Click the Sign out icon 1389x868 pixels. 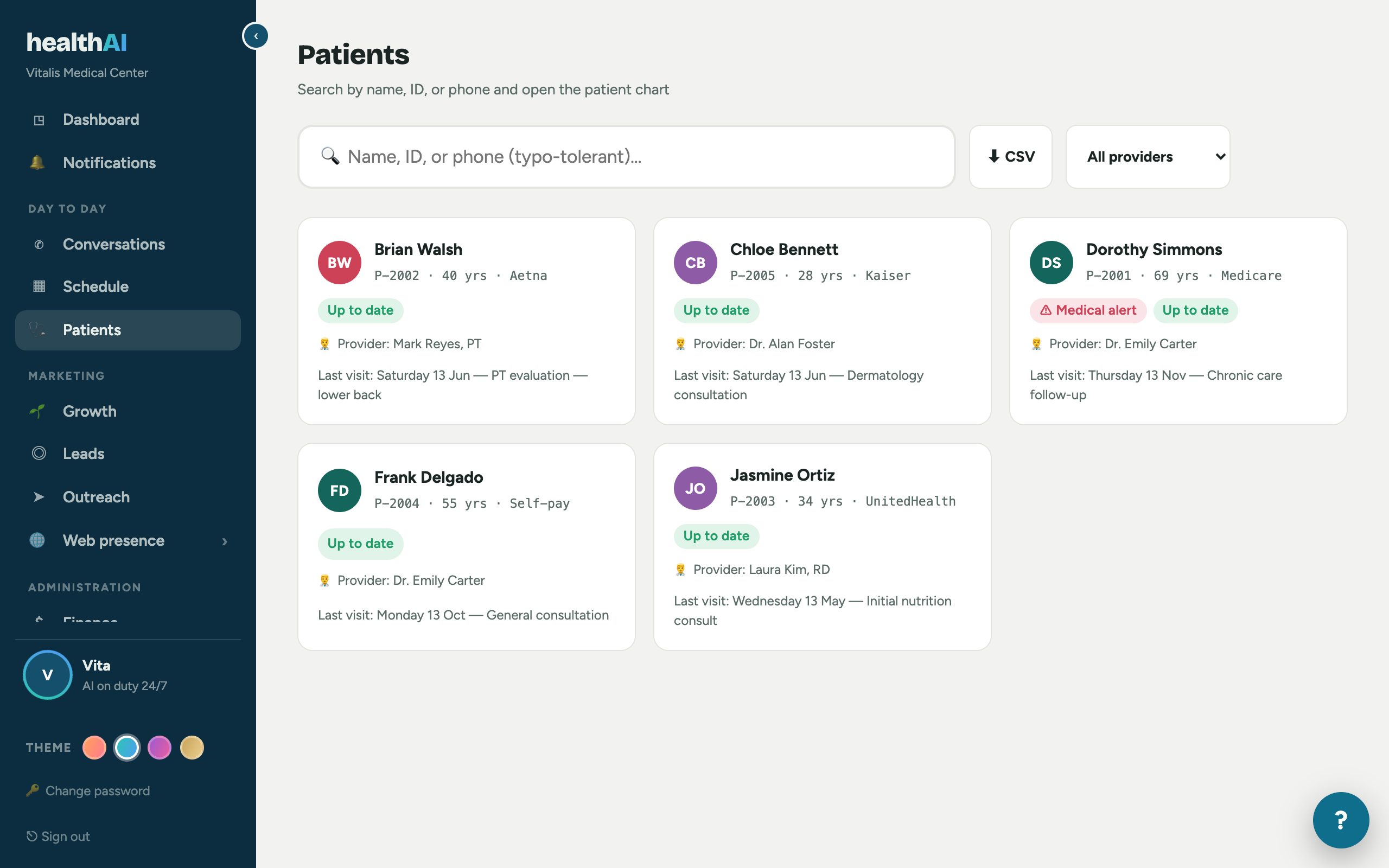point(31,837)
